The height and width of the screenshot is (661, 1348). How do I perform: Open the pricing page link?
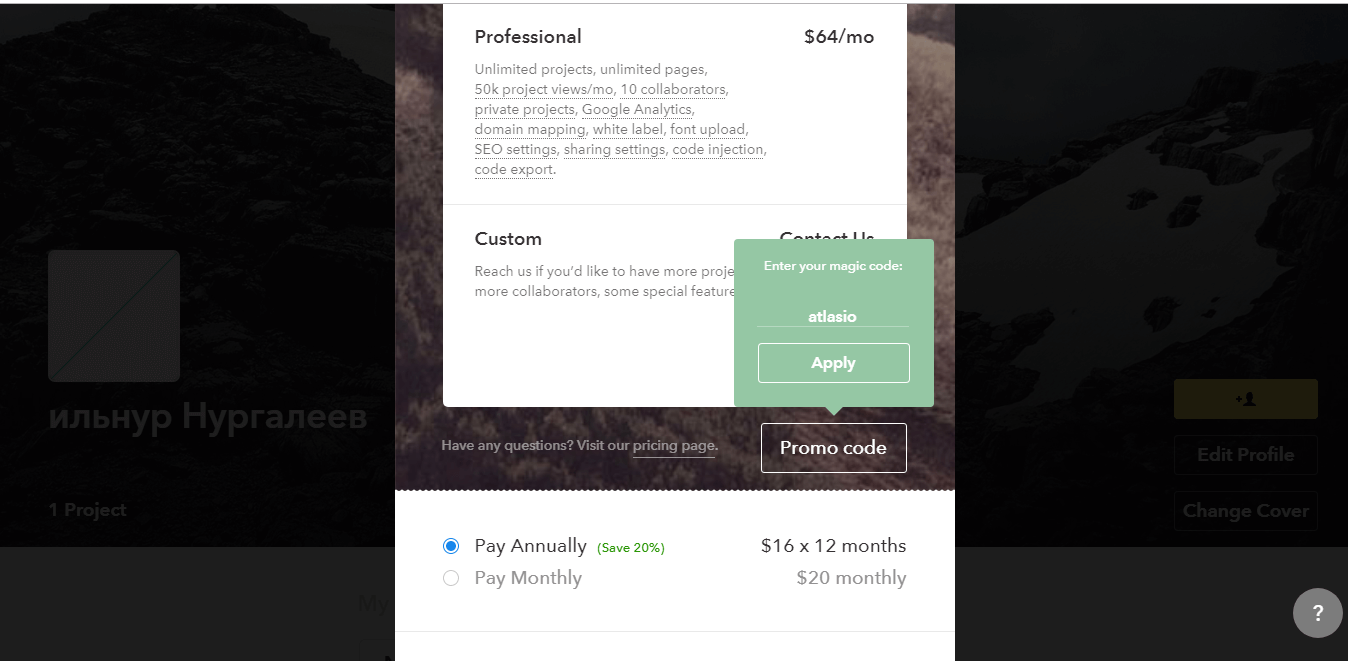pos(673,446)
